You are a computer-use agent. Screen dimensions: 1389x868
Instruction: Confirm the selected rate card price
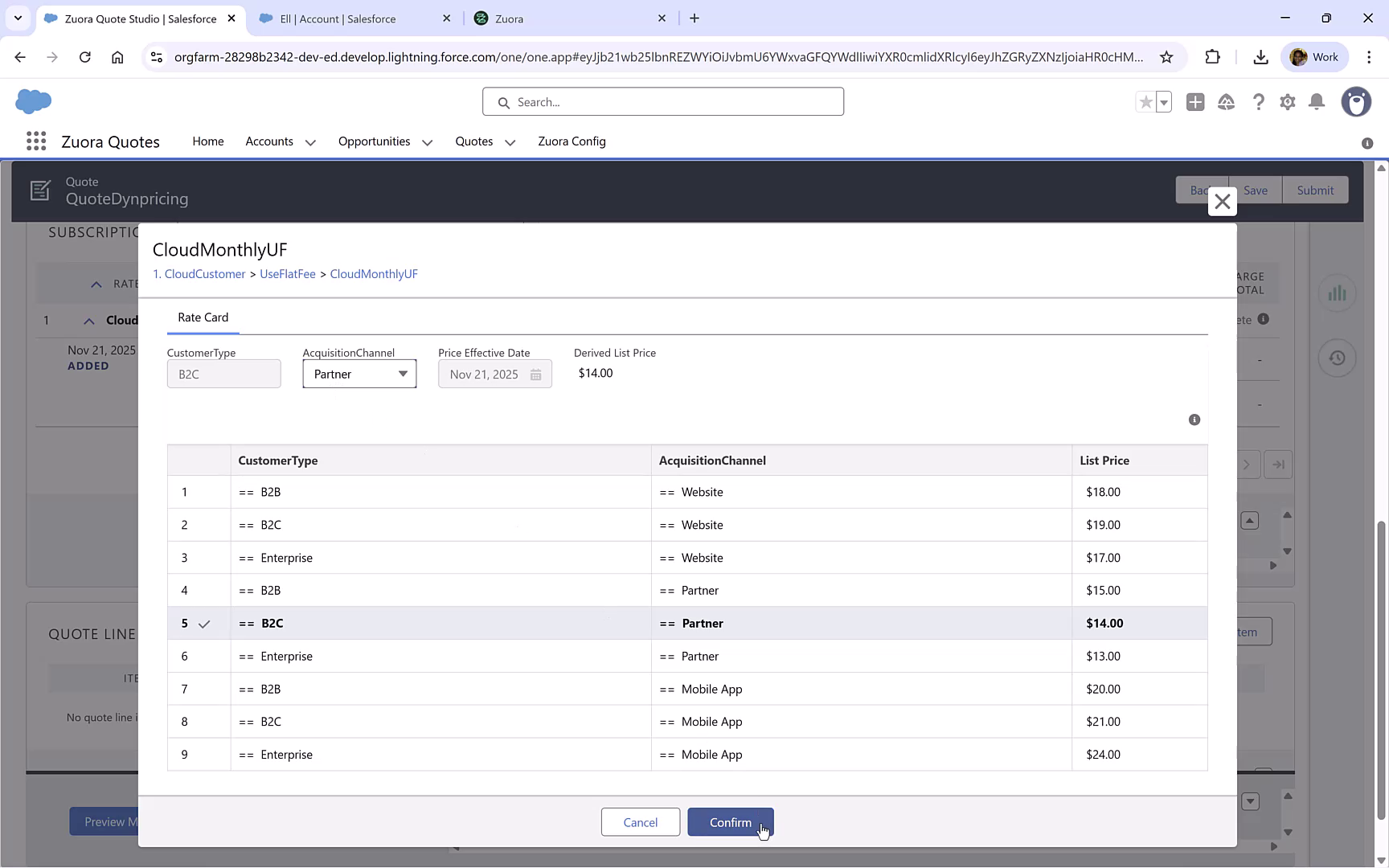pos(730,822)
